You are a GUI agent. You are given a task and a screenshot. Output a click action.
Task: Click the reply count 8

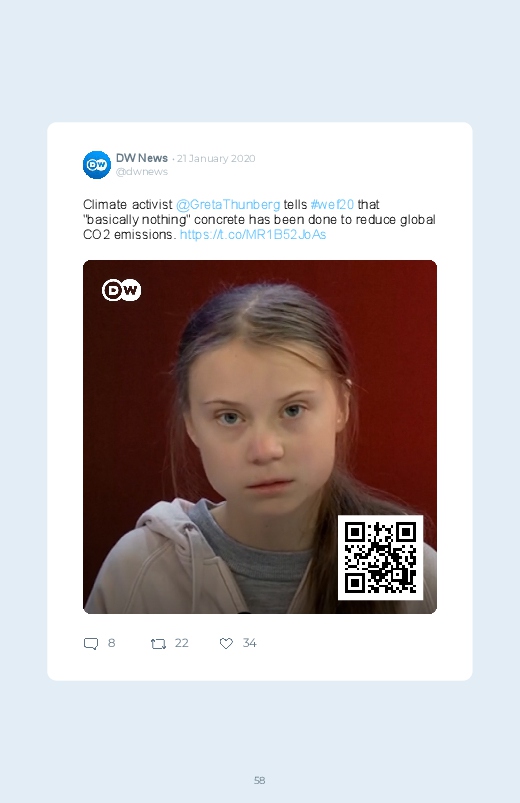point(112,643)
